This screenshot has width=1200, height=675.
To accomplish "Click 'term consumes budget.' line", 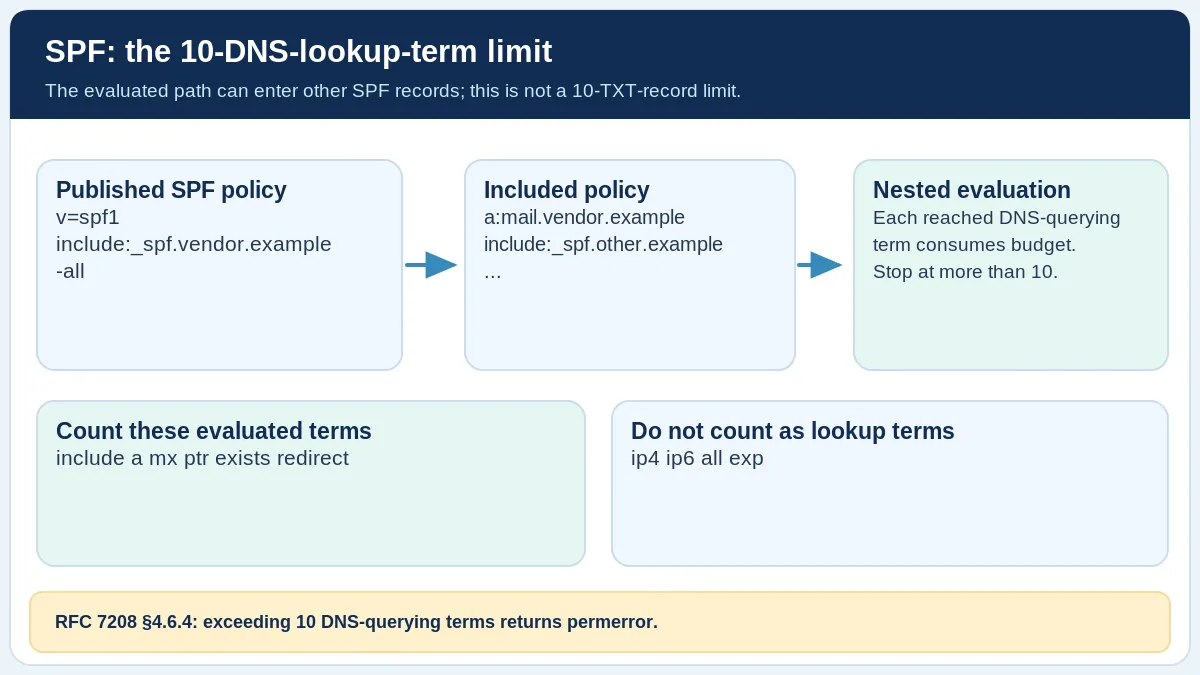I will tap(974, 245).
